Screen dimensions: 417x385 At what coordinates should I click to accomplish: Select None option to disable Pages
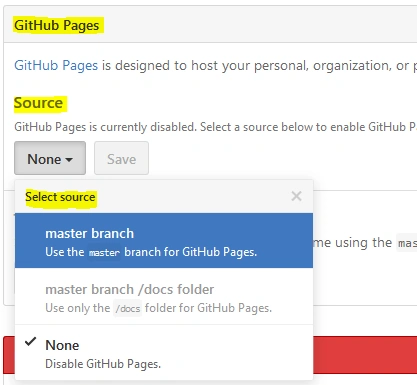pos(164,352)
